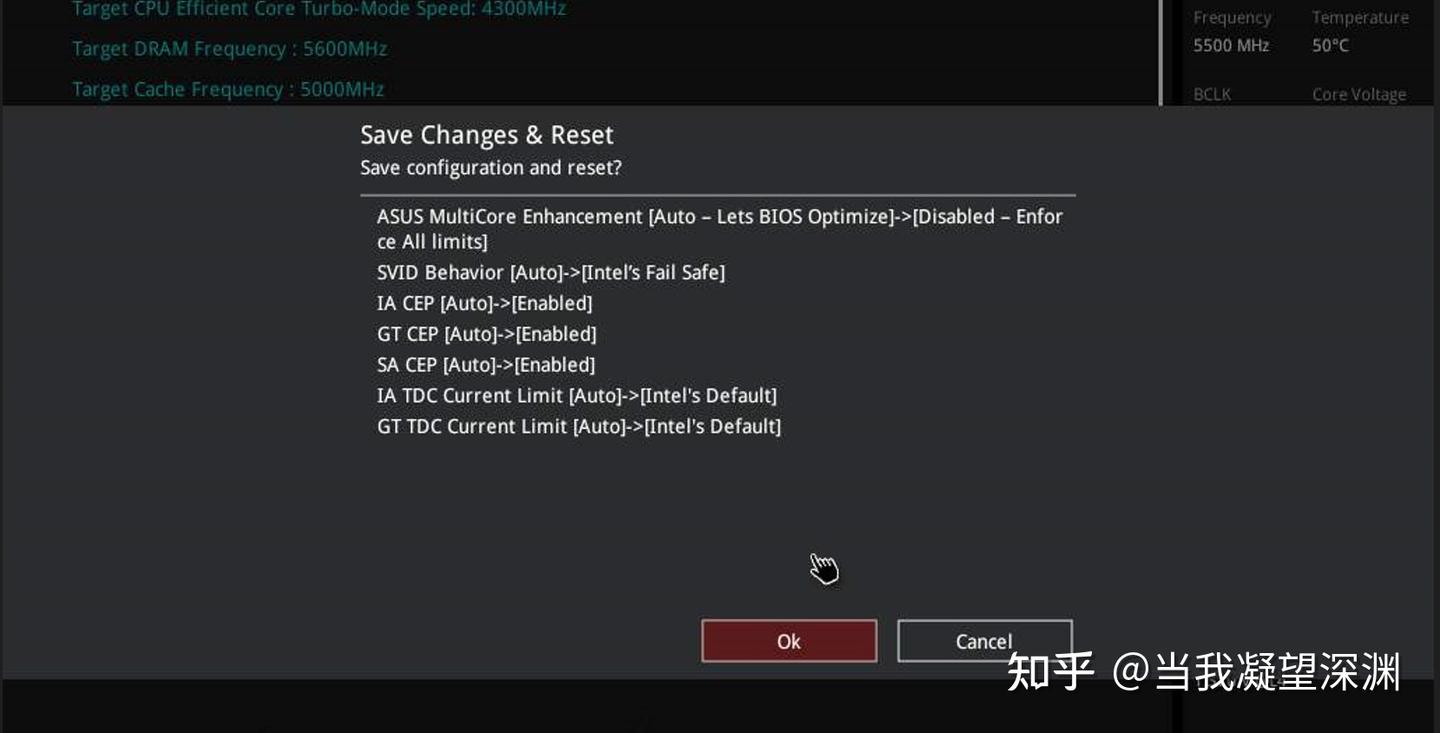
Task: Select the IA TDC Current Limit entry
Action: coord(577,395)
